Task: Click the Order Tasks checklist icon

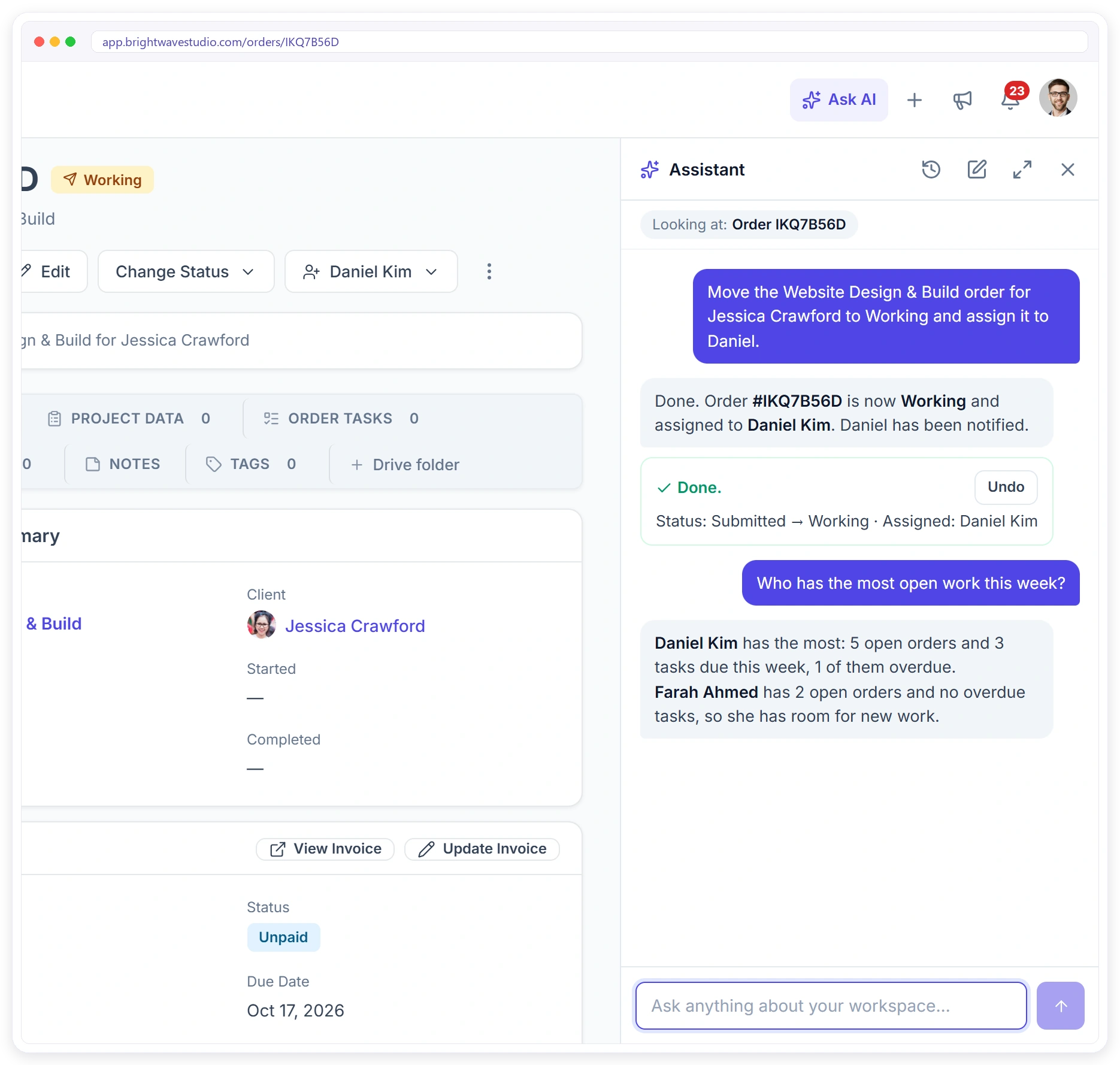Action: [x=271, y=418]
